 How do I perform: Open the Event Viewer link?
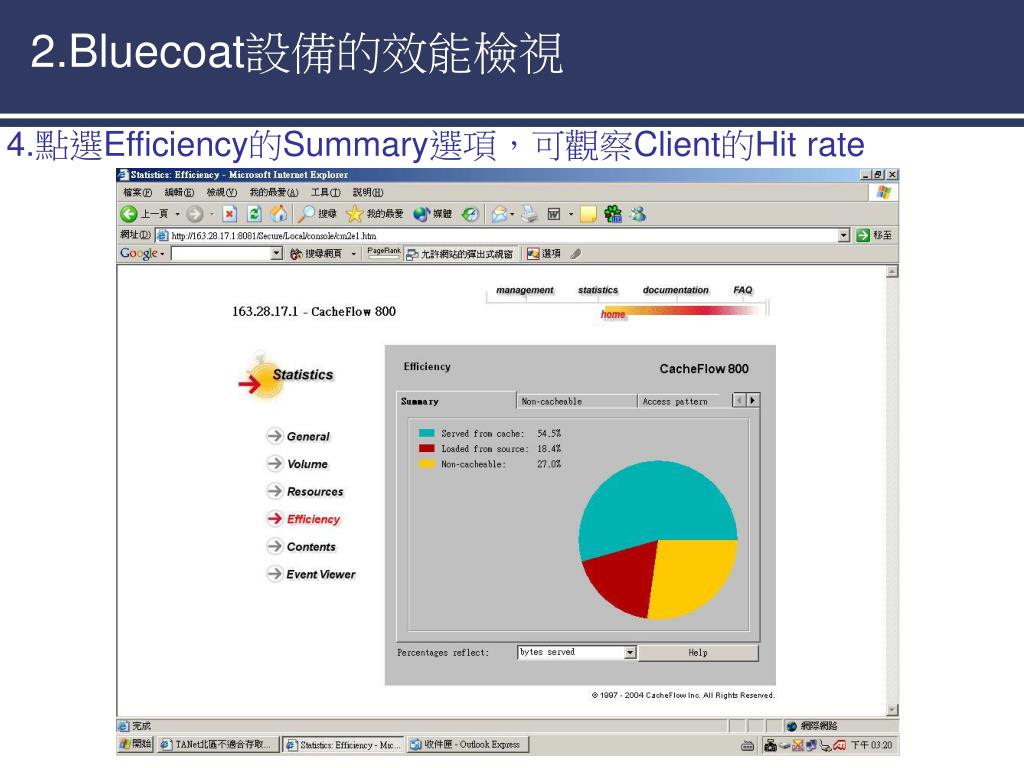311,574
